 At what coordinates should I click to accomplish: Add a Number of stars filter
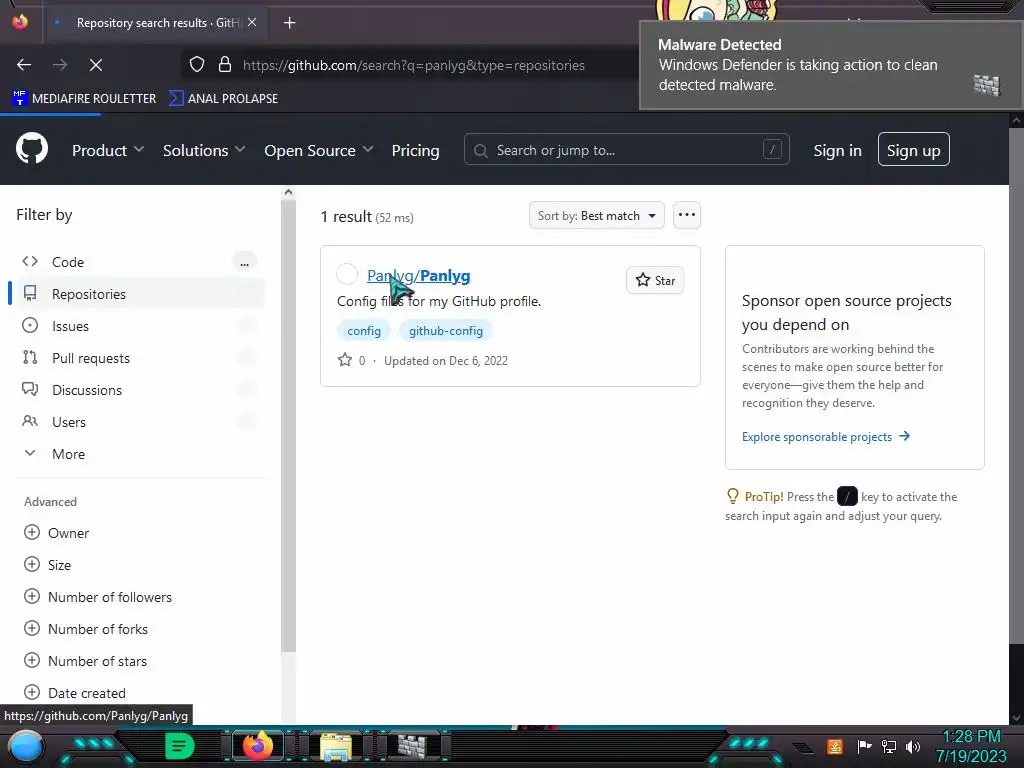[x=85, y=661]
